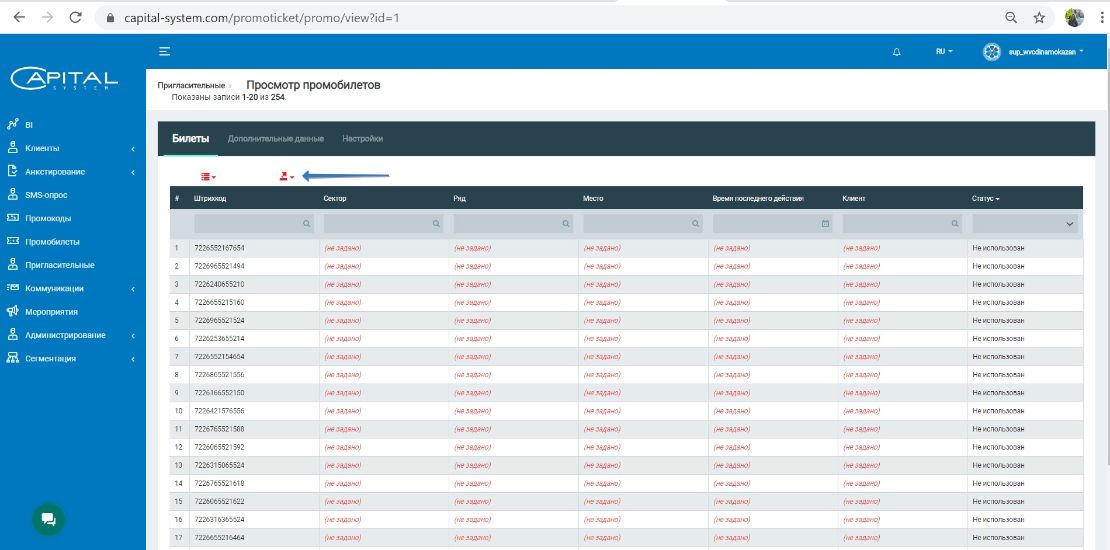Switch to the Дополнительные данные tab
This screenshot has height=550, width=1110.
click(275, 138)
